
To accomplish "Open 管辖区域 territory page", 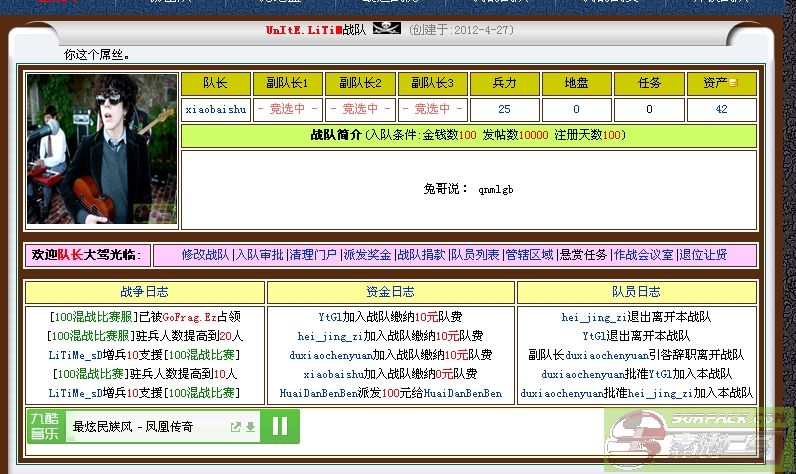I will [529, 255].
